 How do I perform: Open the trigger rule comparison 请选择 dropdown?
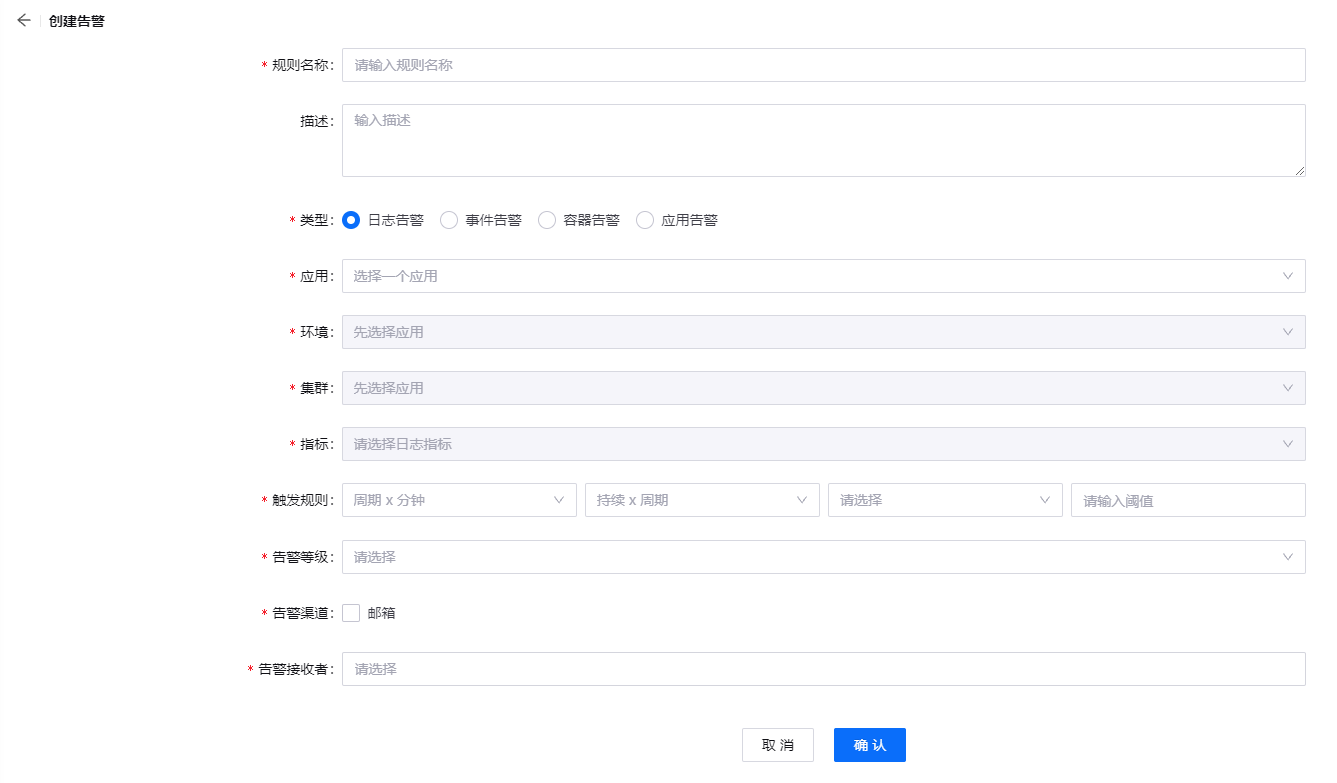click(x=945, y=500)
